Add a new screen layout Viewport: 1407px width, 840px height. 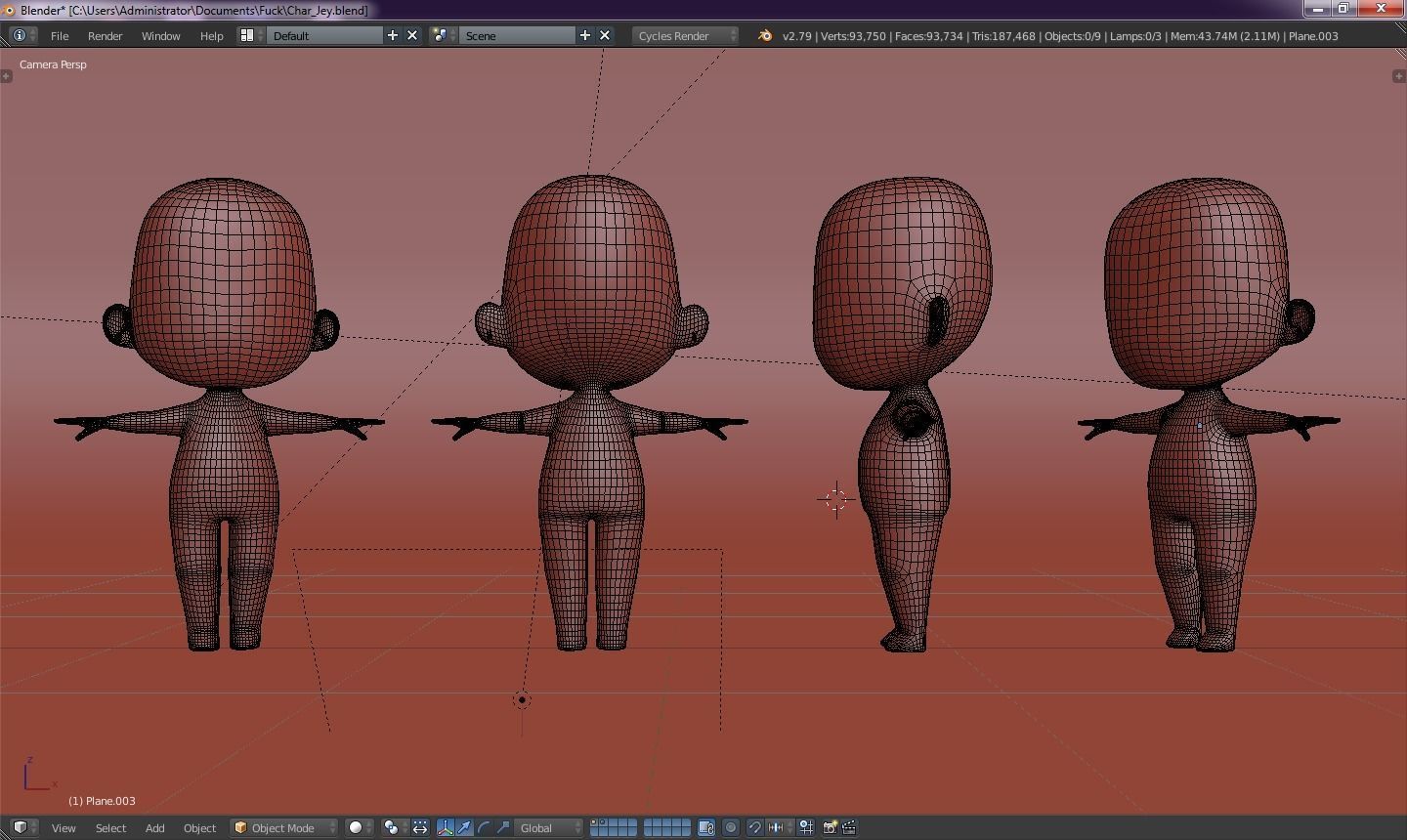click(393, 35)
